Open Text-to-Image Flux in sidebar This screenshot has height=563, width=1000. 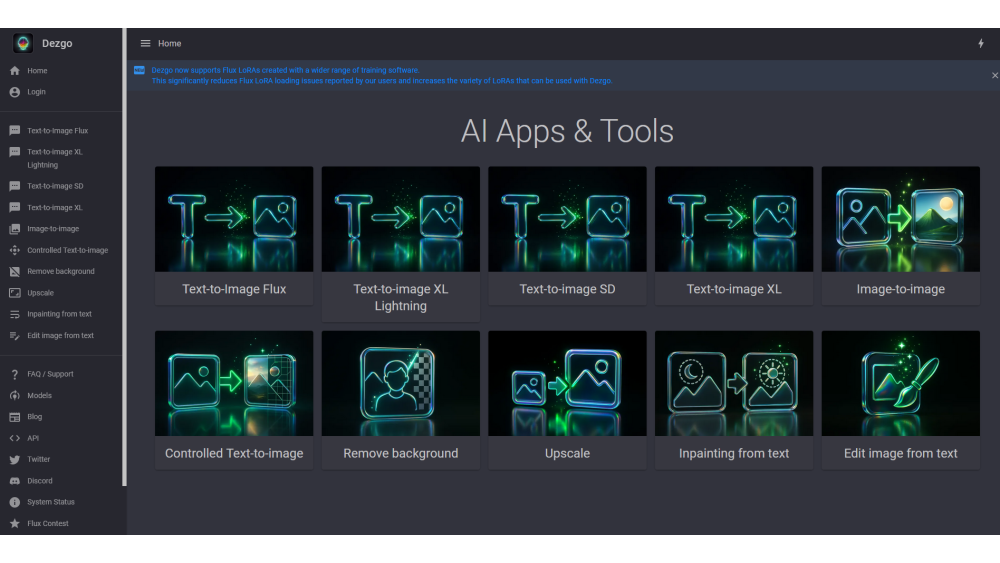[58, 131]
